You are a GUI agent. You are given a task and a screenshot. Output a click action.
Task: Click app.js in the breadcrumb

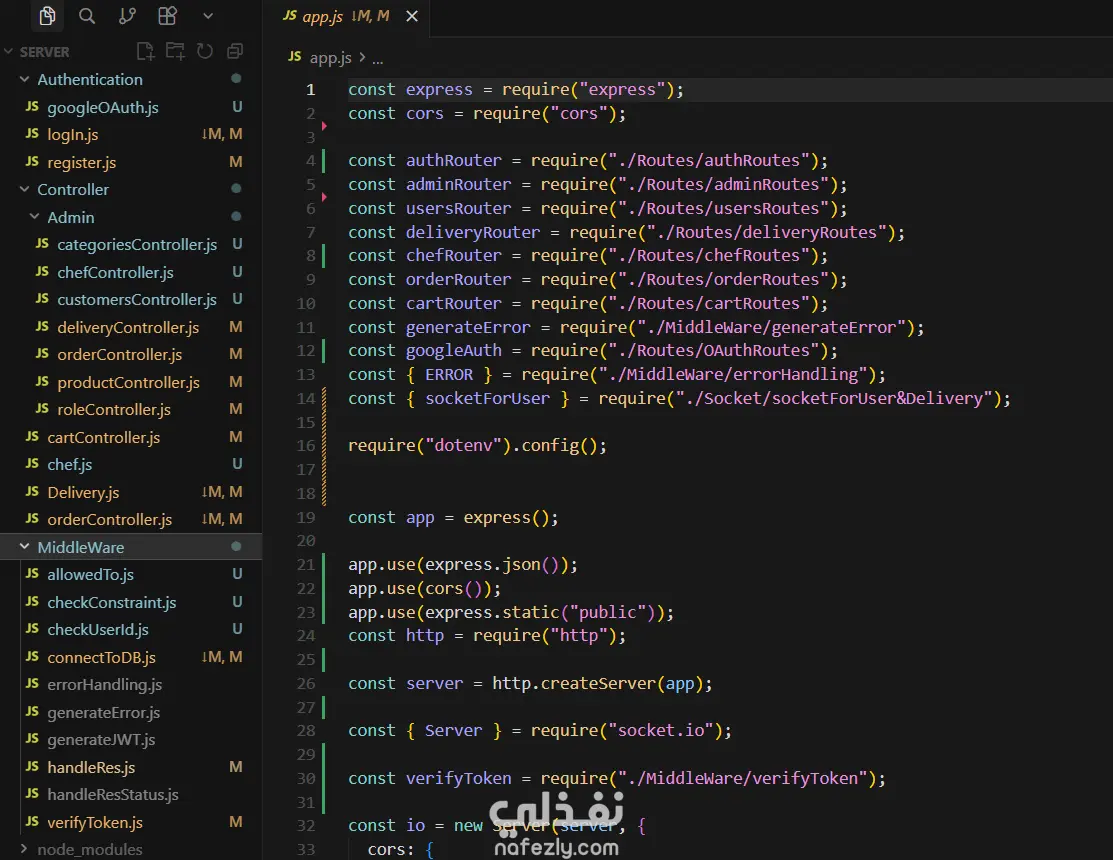(x=330, y=58)
